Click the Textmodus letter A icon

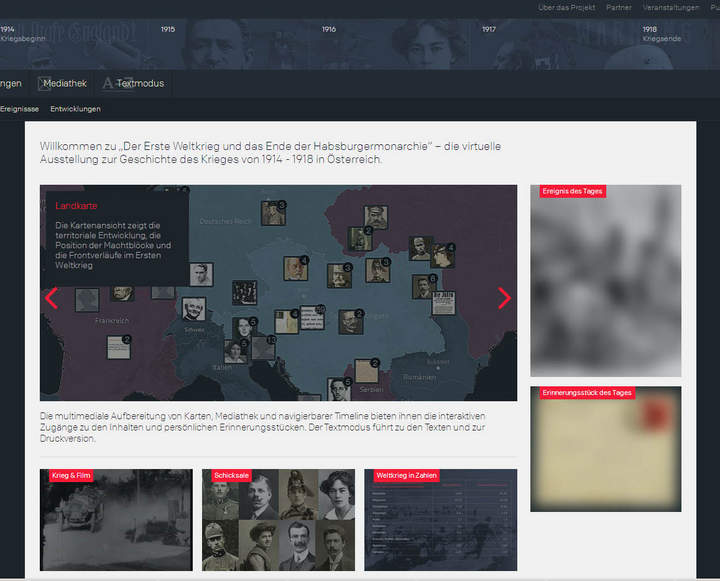pyautogui.click(x=108, y=84)
